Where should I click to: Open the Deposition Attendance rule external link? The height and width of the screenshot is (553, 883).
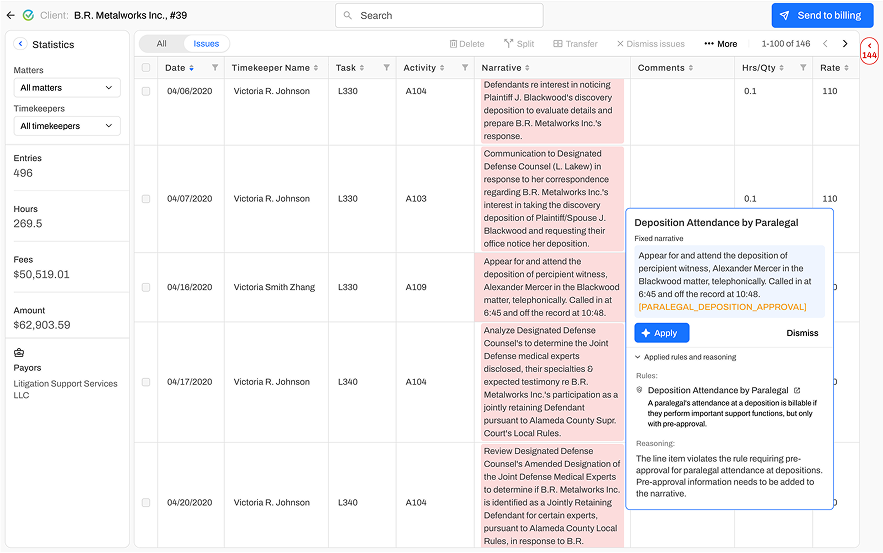(x=797, y=390)
